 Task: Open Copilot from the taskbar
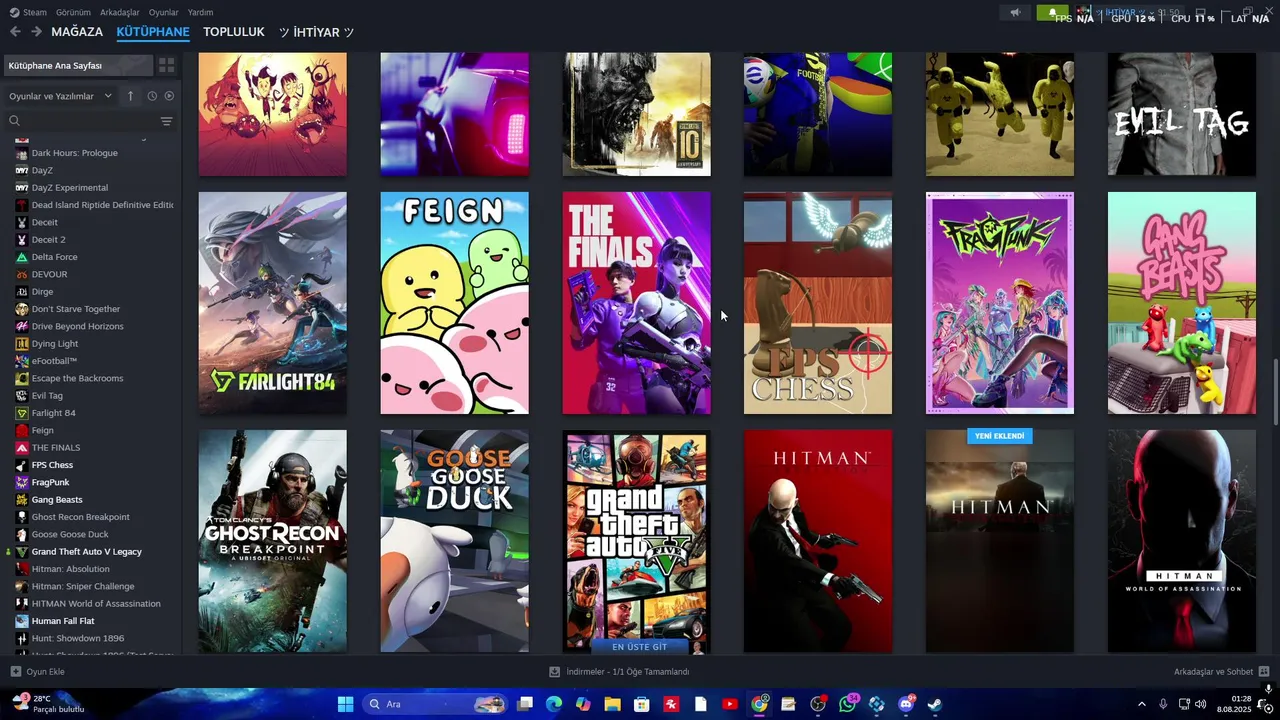(x=583, y=704)
